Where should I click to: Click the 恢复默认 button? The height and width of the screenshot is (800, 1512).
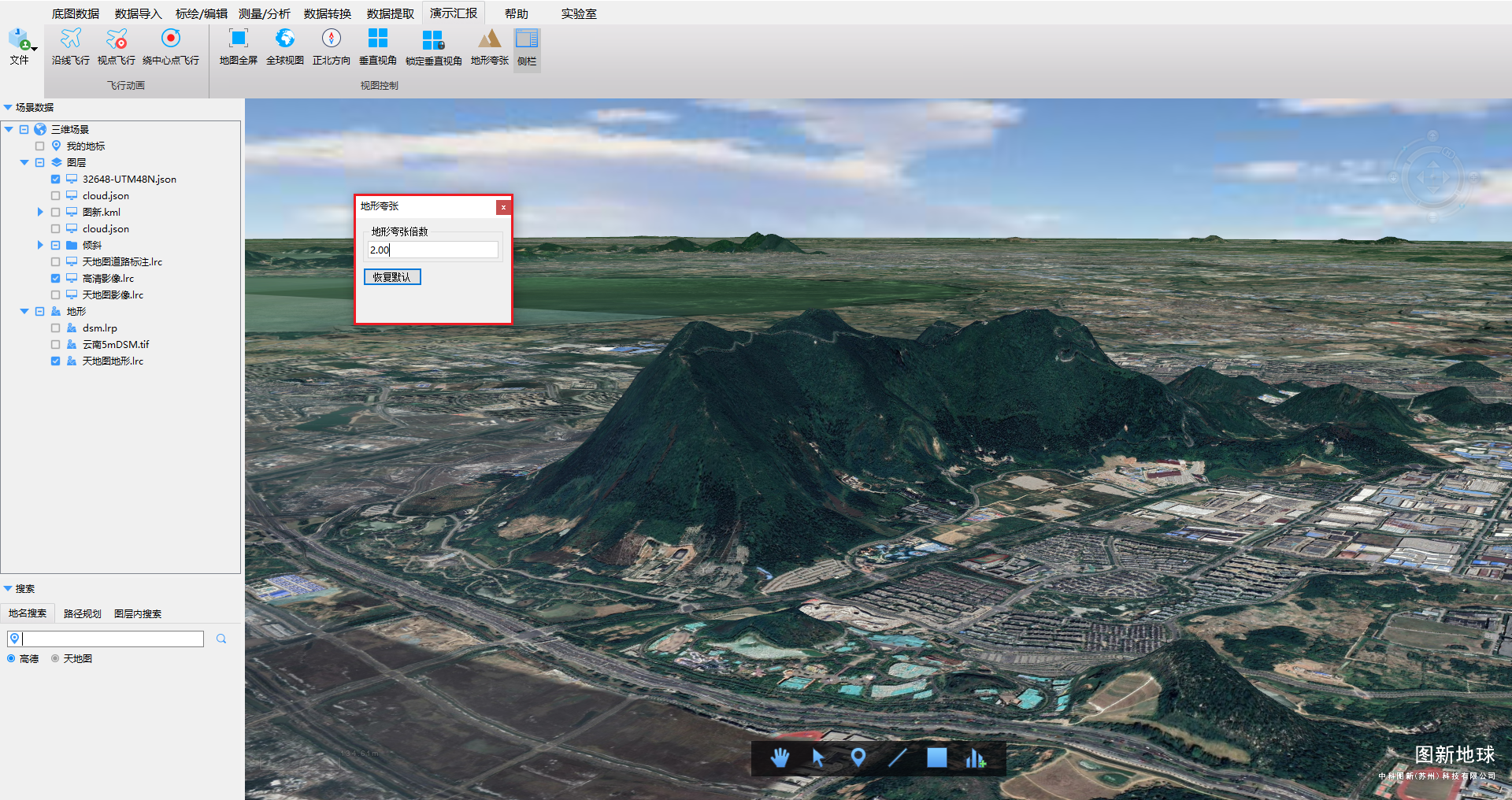click(x=392, y=277)
